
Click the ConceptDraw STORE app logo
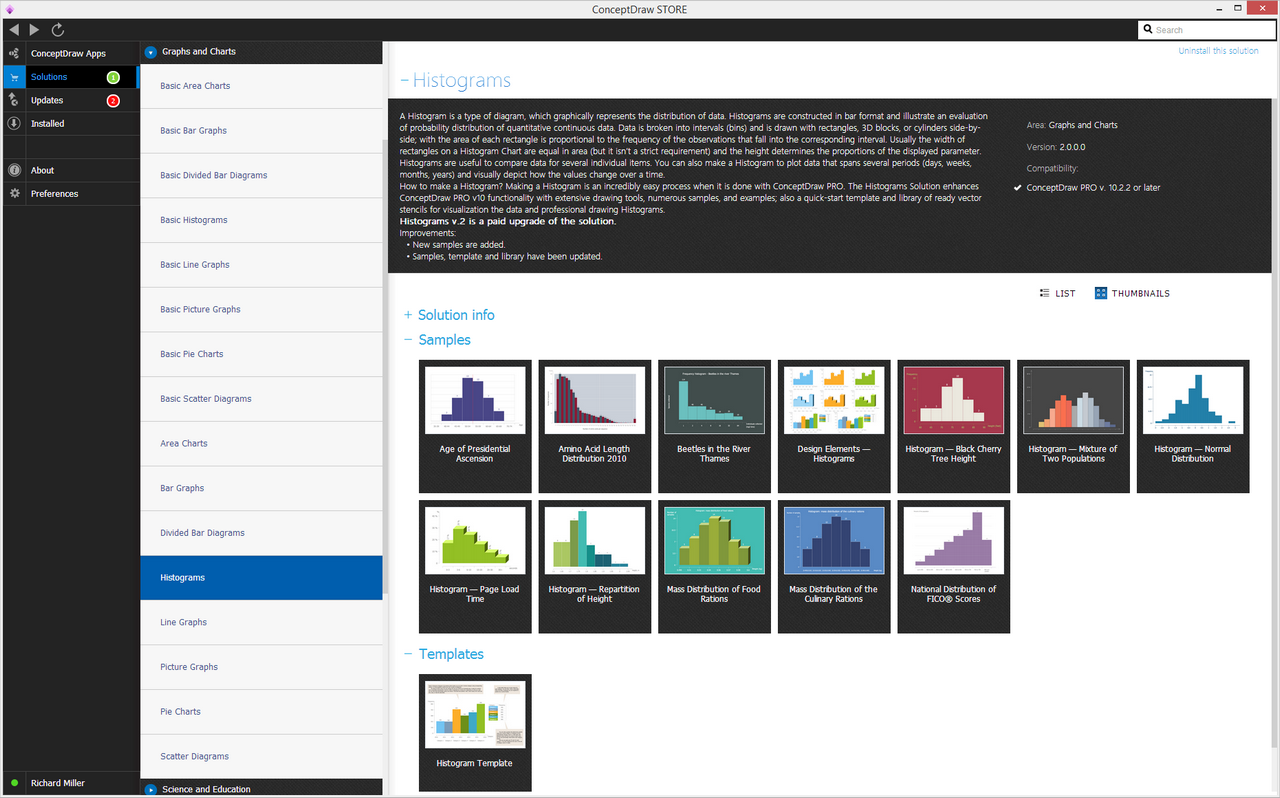[10, 9]
